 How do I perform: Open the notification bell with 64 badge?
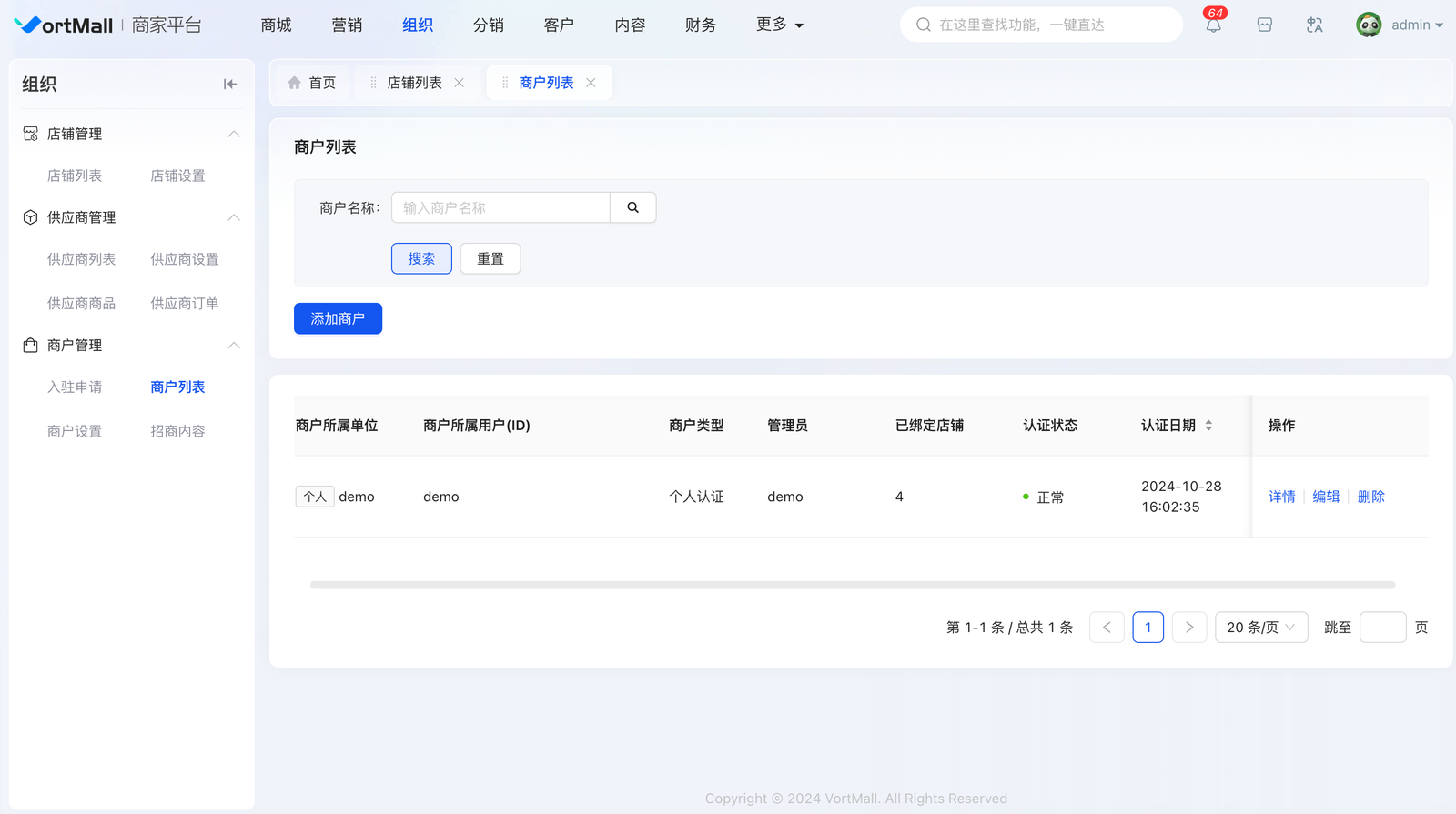coord(1213,25)
